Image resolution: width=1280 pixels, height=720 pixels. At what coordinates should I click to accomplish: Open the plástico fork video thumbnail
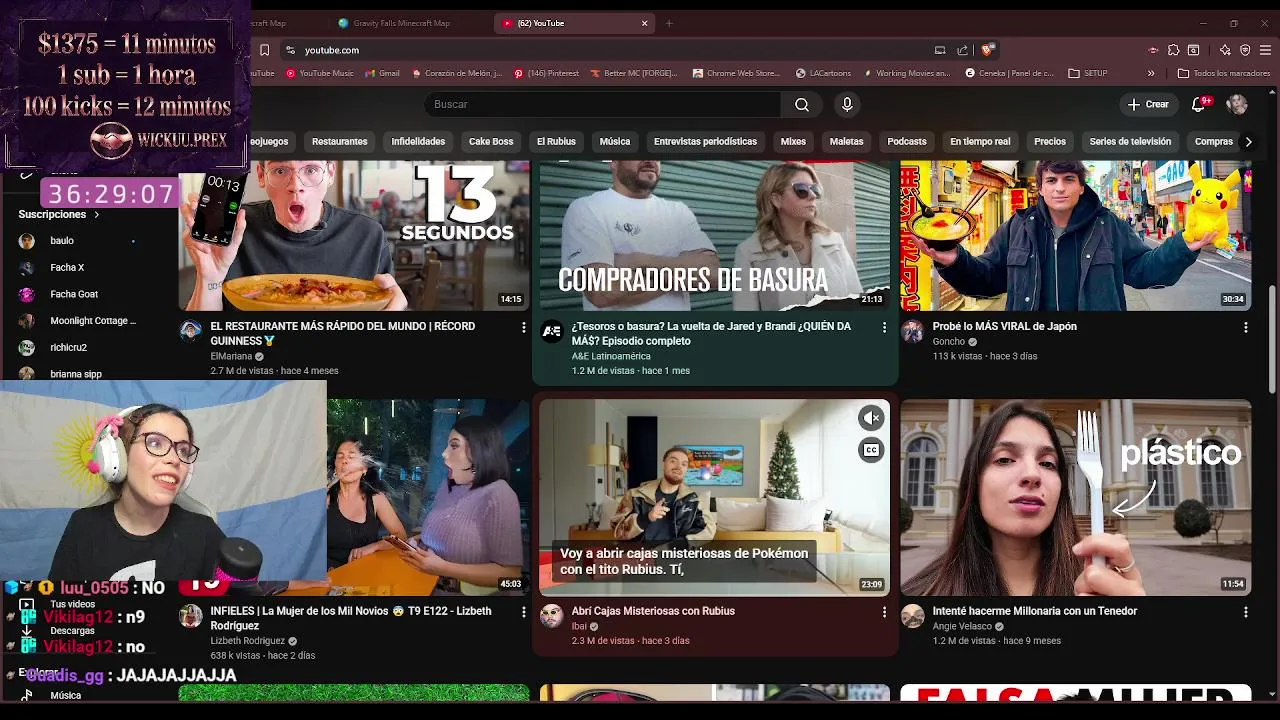pyautogui.click(x=1076, y=497)
